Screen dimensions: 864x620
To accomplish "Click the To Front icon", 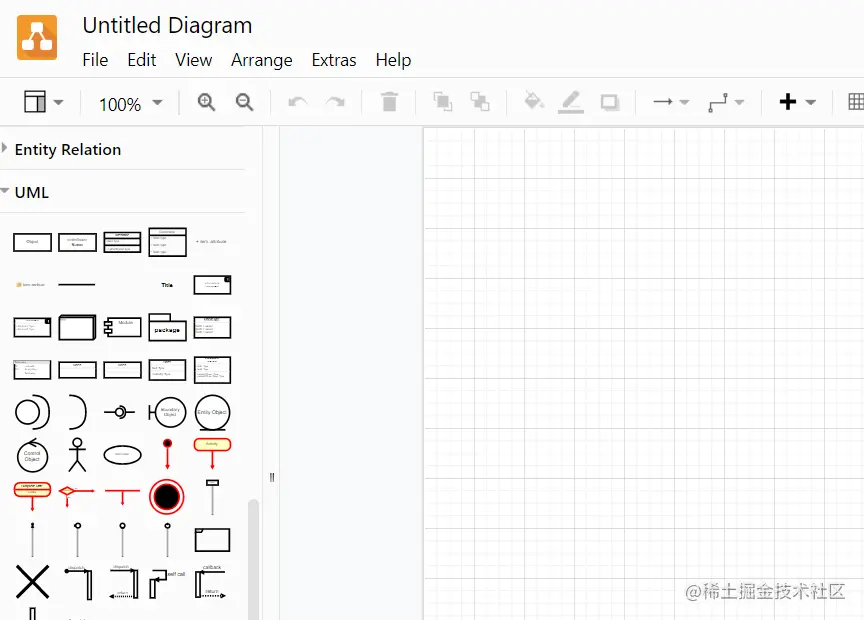I will (x=442, y=102).
